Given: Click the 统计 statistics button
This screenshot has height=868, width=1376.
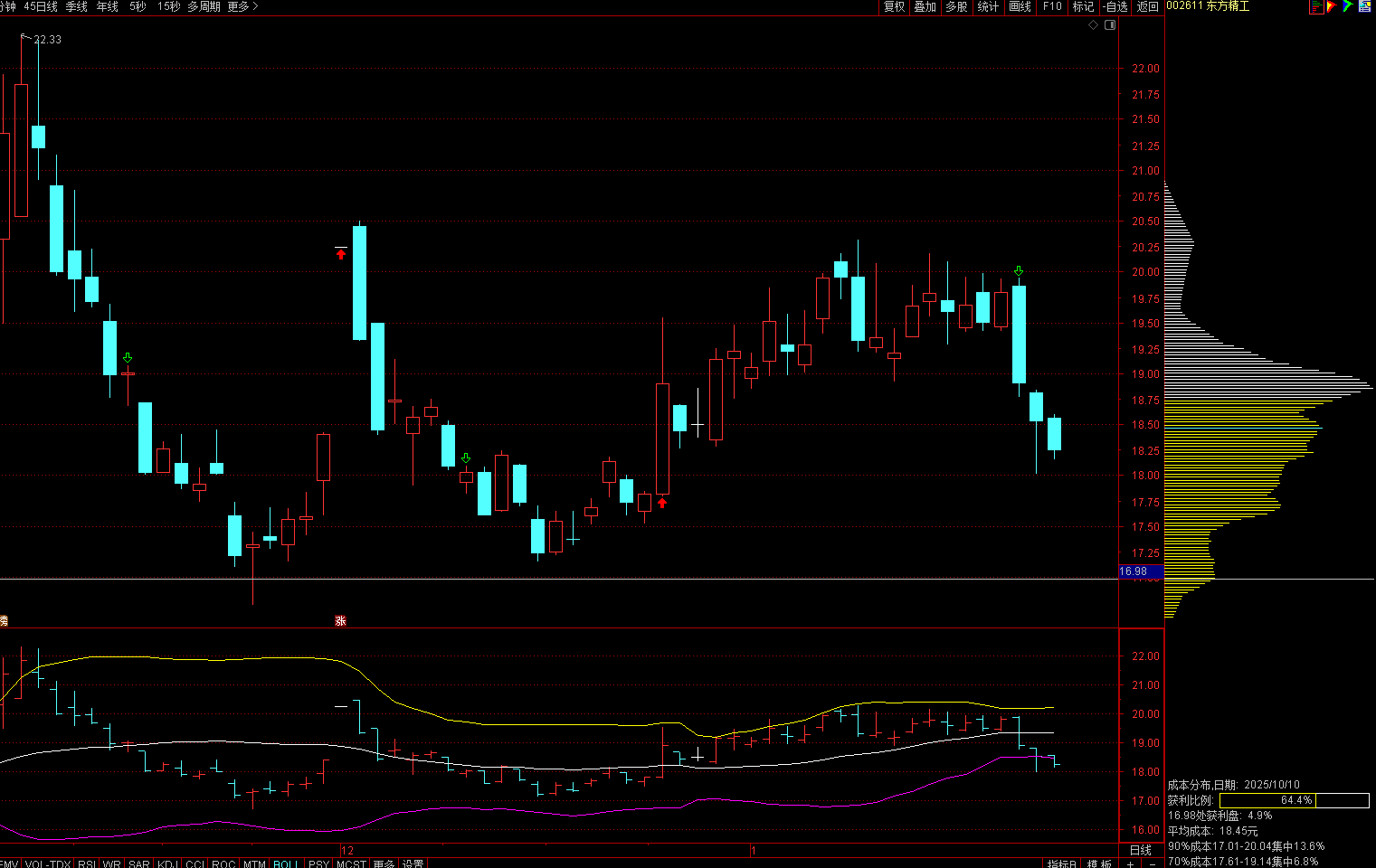Looking at the screenshot, I should (x=988, y=6).
